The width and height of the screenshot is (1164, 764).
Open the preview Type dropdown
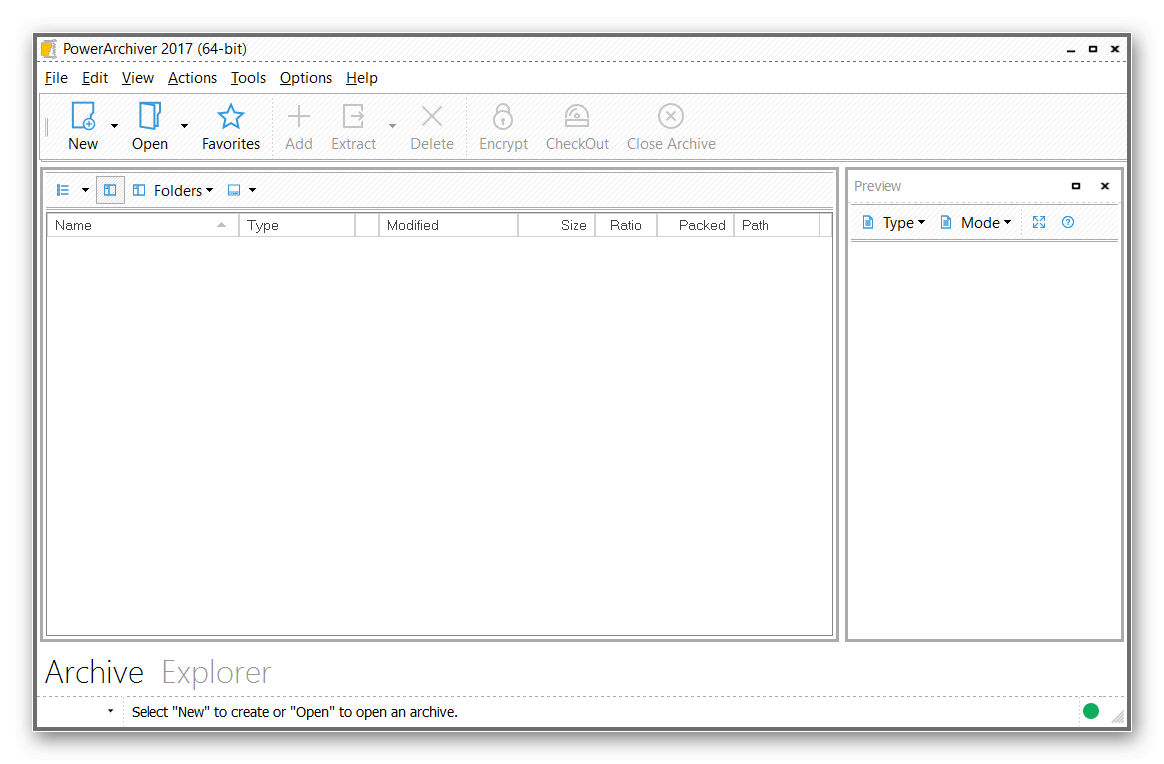click(x=893, y=222)
